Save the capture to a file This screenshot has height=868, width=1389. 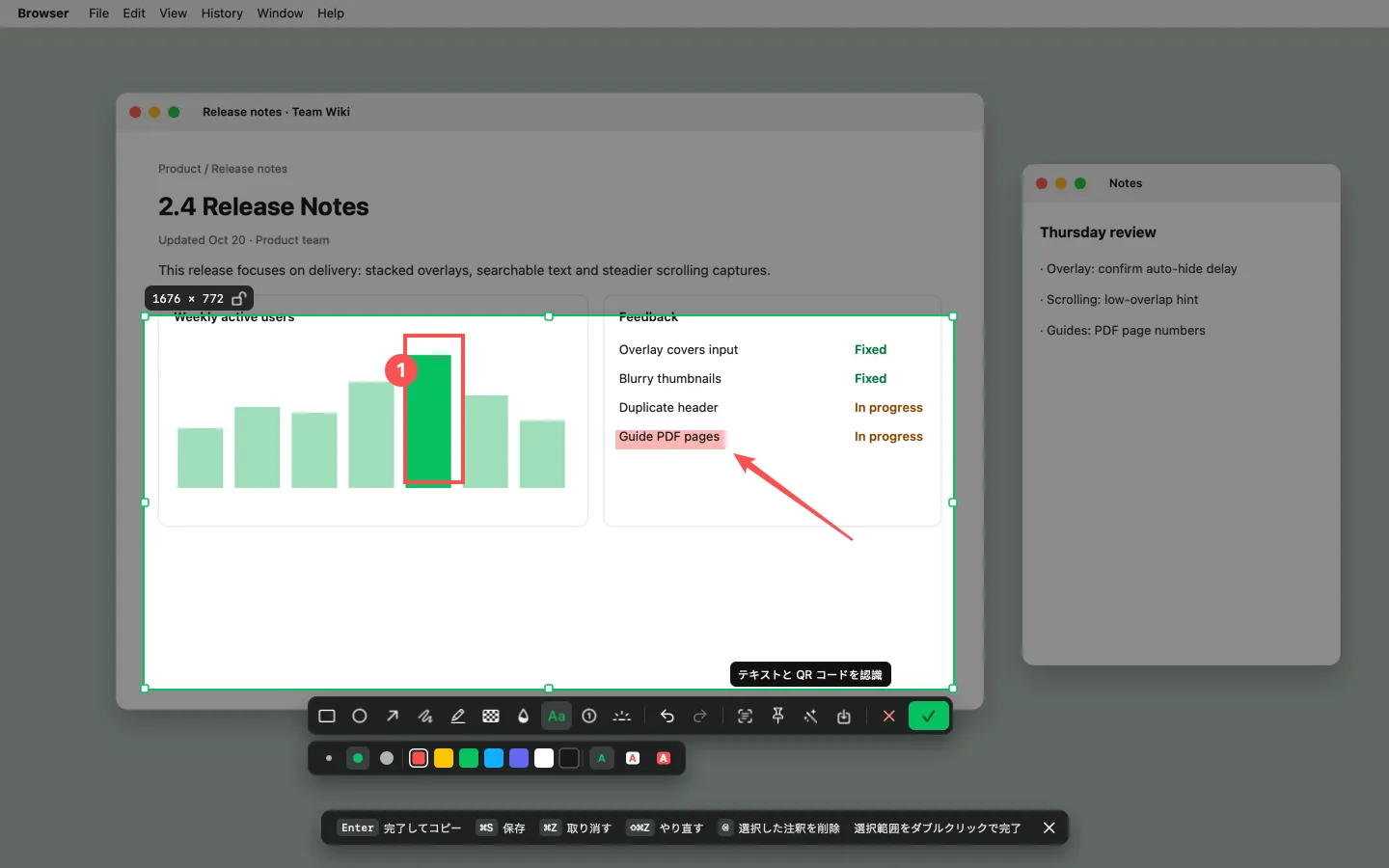click(844, 717)
